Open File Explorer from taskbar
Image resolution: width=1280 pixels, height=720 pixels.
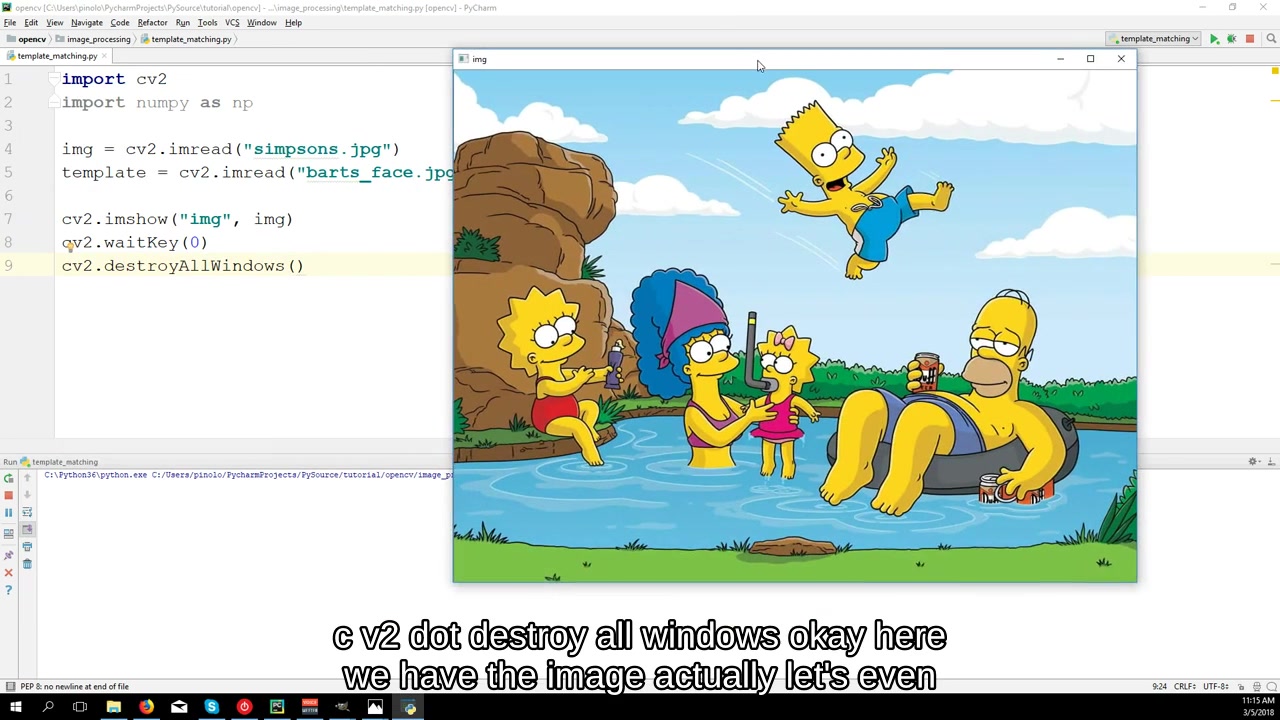point(113,708)
